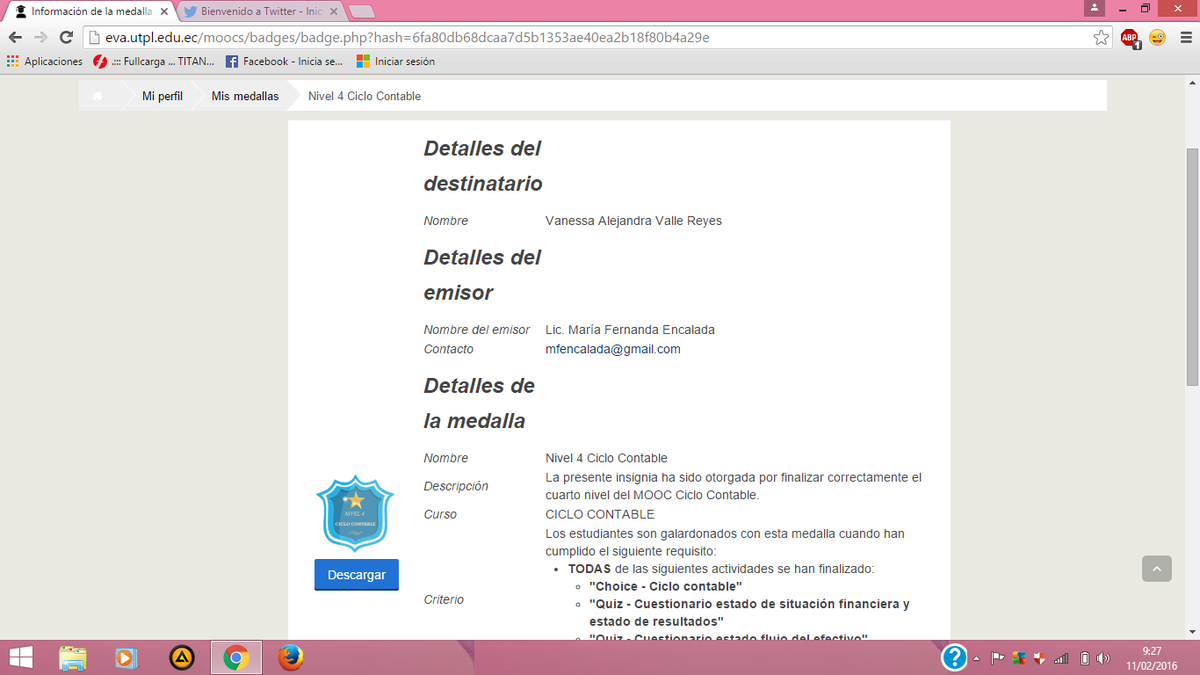The width and height of the screenshot is (1200, 675).
Task: Click the battery tray icon
Action: coord(1083,658)
